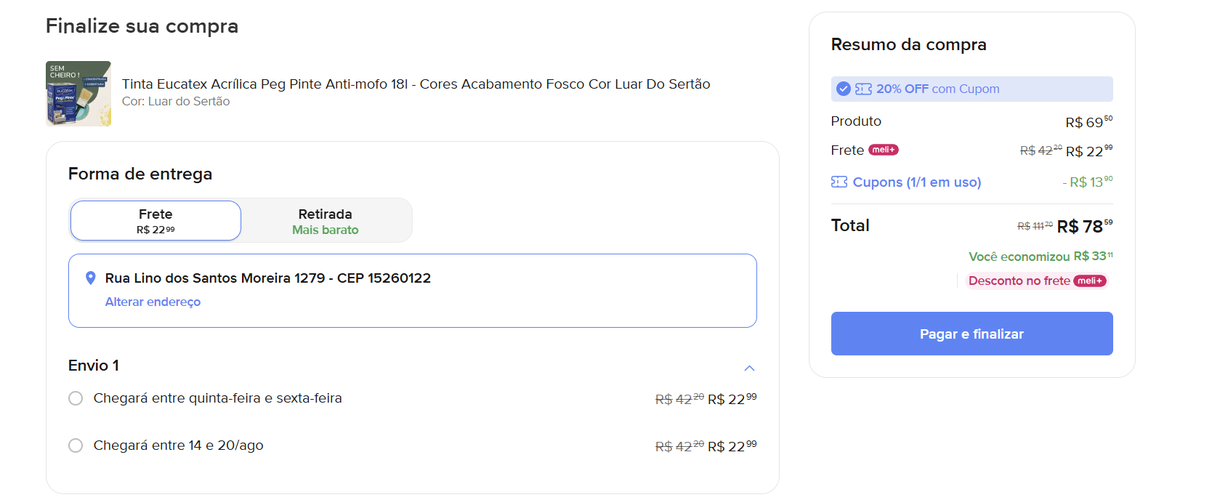Click the Tinta Eucatex product title
1220x500 pixels.
416,84
